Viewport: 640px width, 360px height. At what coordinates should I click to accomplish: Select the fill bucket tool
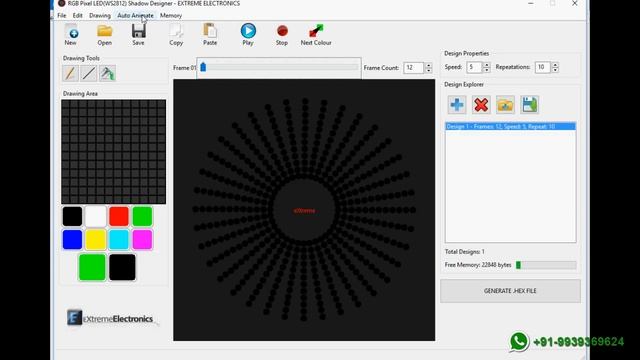coord(107,73)
